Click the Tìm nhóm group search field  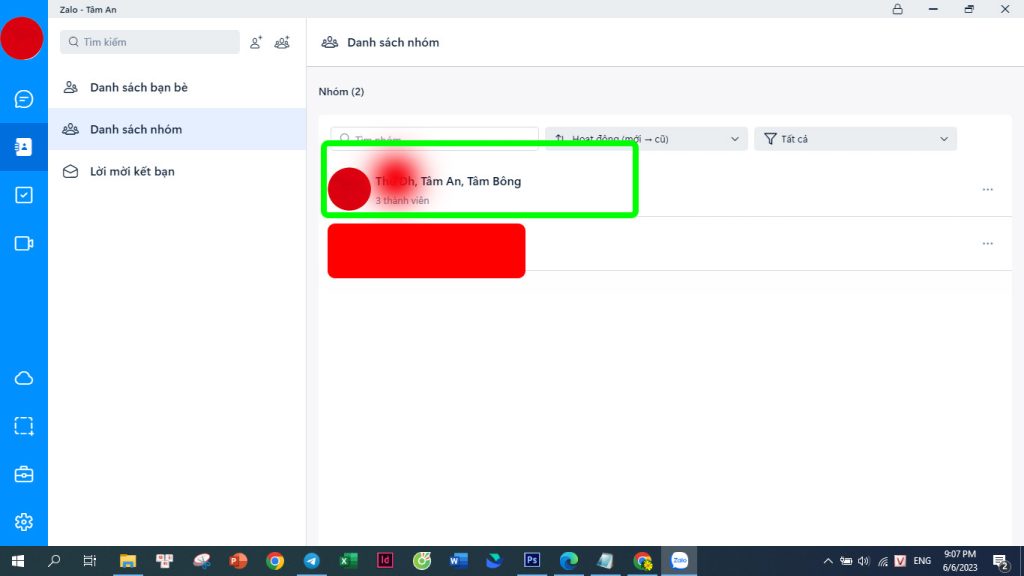coord(434,138)
